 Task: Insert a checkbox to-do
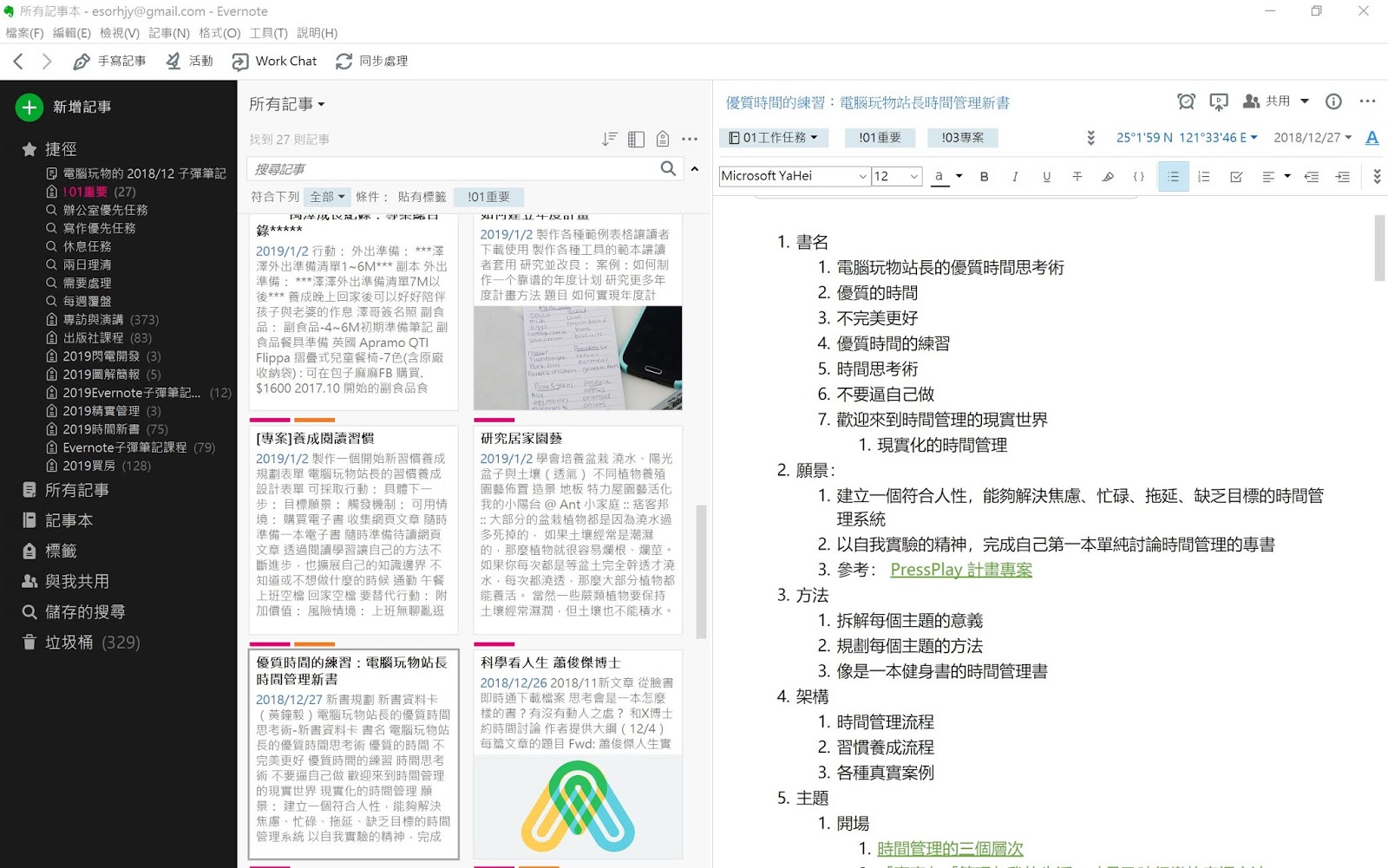tap(1236, 176)
